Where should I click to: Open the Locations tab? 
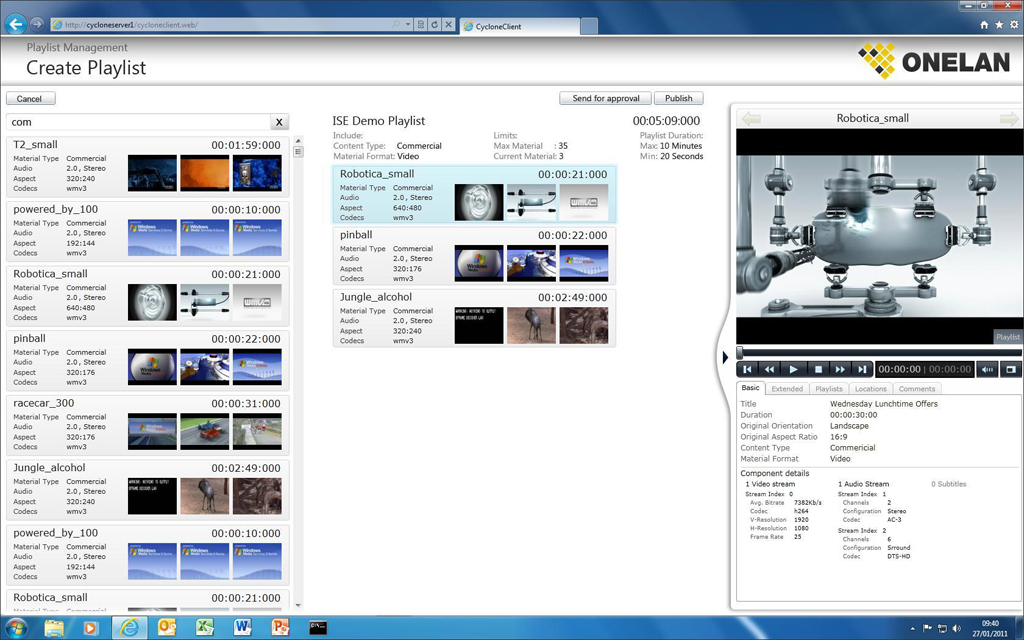870,389
